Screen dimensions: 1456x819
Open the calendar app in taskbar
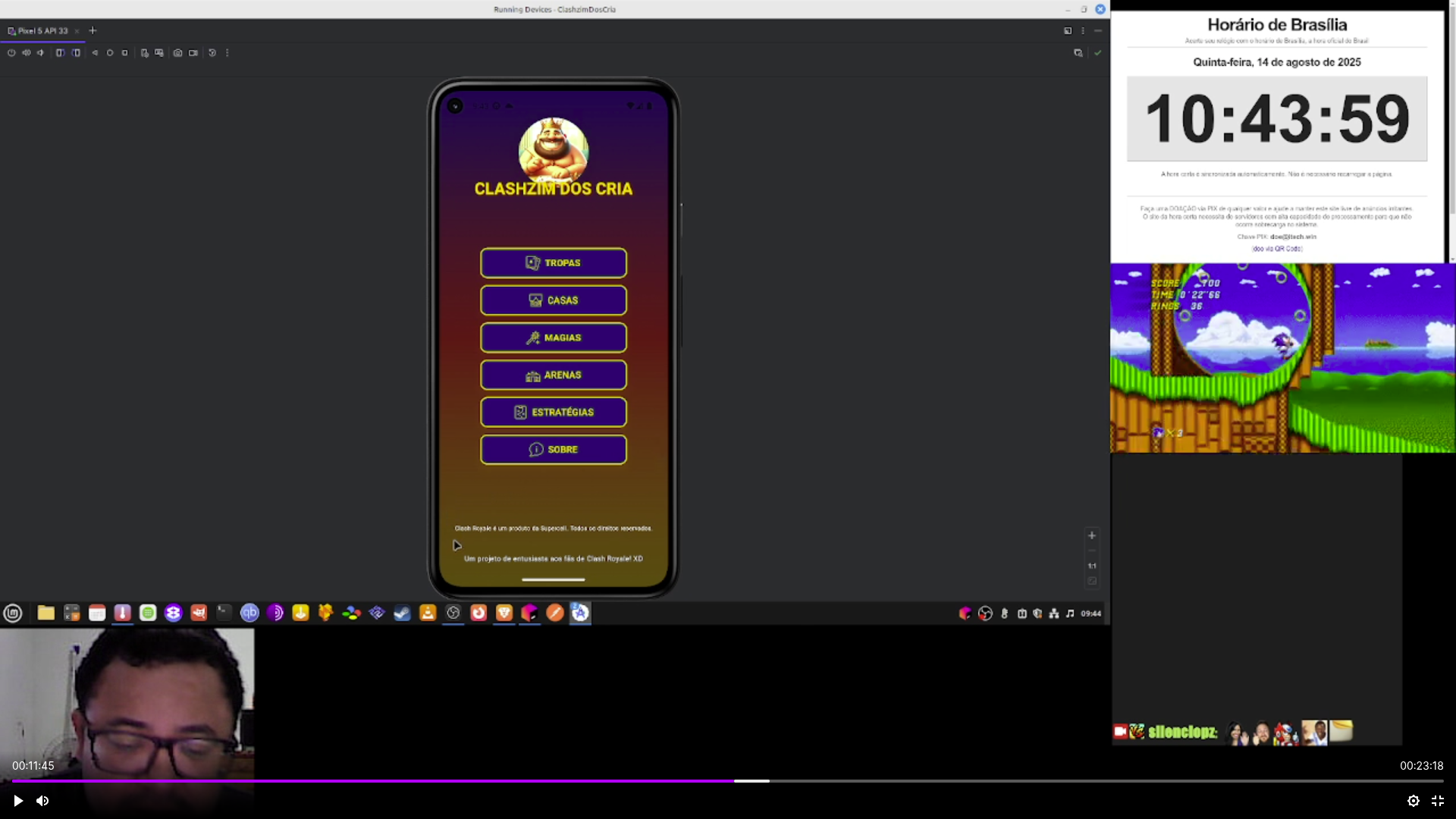click(97, 613)
